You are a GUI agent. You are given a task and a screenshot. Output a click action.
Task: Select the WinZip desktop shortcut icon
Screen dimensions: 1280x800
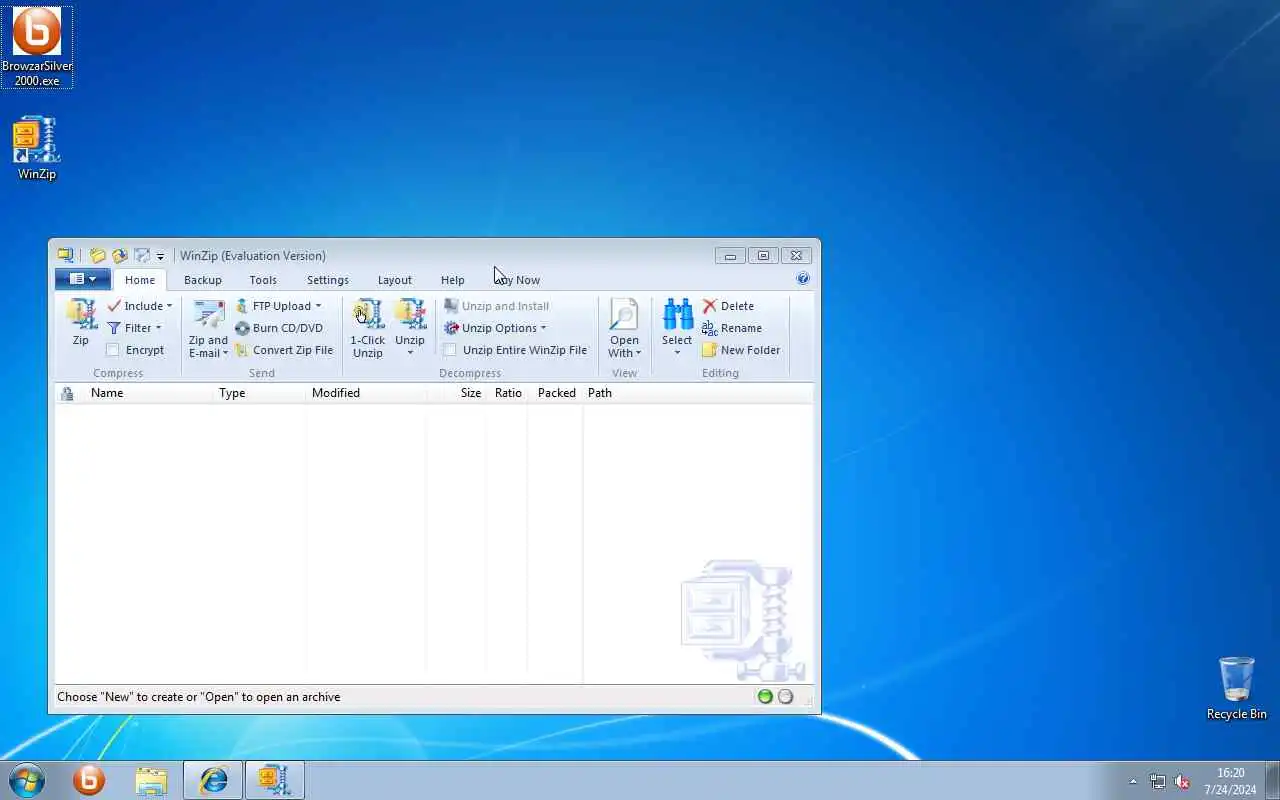pyautogui.click(x=37, y=149)
